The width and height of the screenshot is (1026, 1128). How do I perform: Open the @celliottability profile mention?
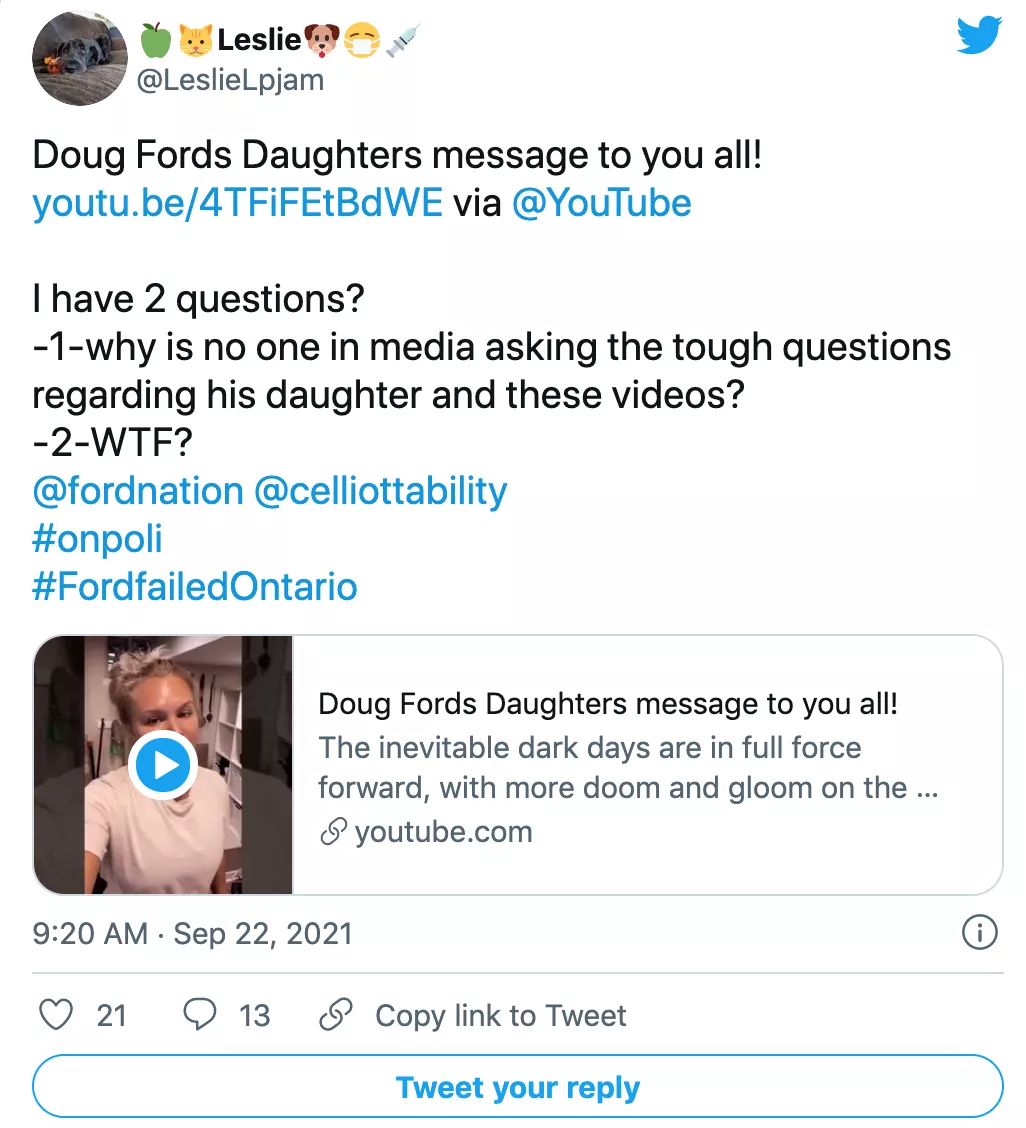click(x=381, y=491)
